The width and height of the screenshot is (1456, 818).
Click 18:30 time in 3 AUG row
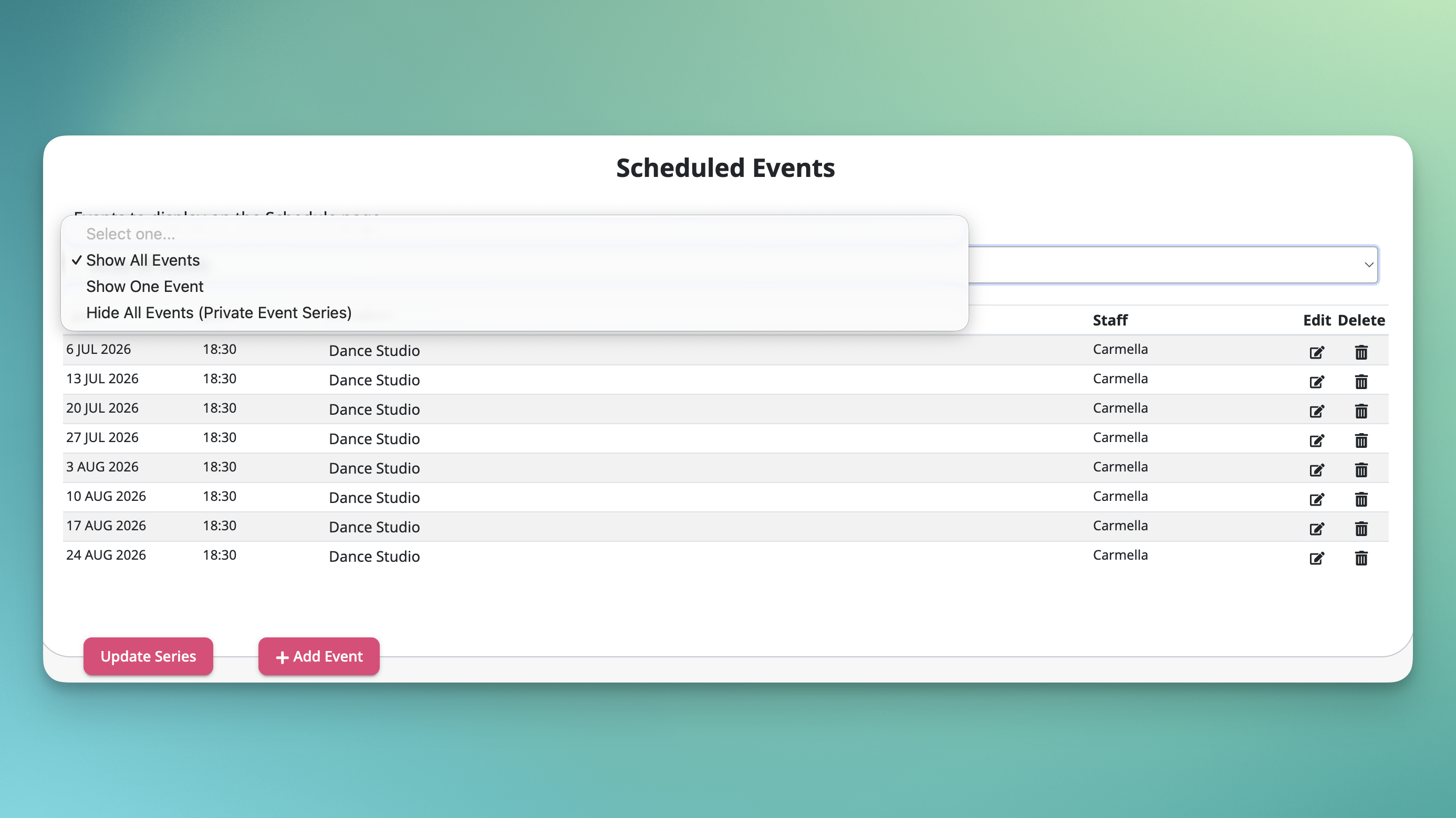[220, 467]
